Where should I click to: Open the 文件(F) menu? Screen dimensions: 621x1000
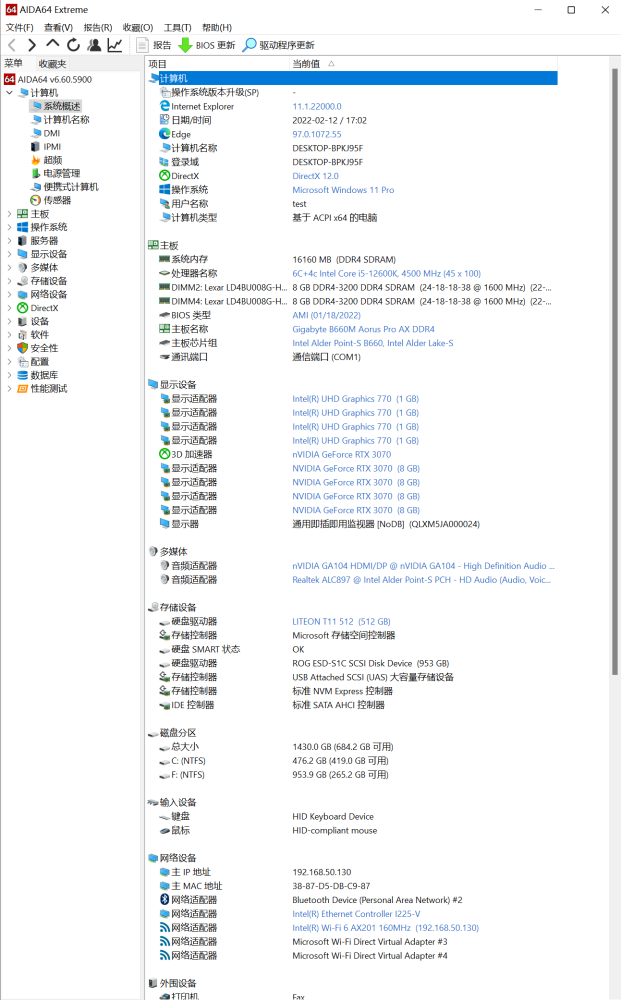point(19,27)
